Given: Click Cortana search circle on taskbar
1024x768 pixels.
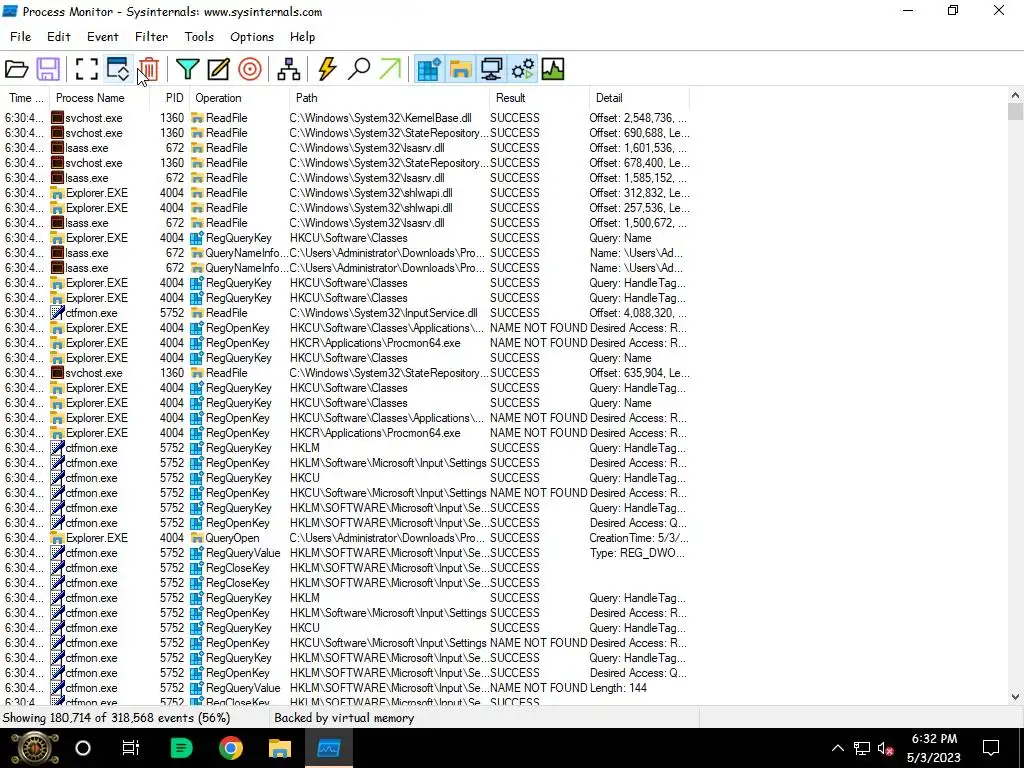Looking at the screenshot, I should [83, 748].
